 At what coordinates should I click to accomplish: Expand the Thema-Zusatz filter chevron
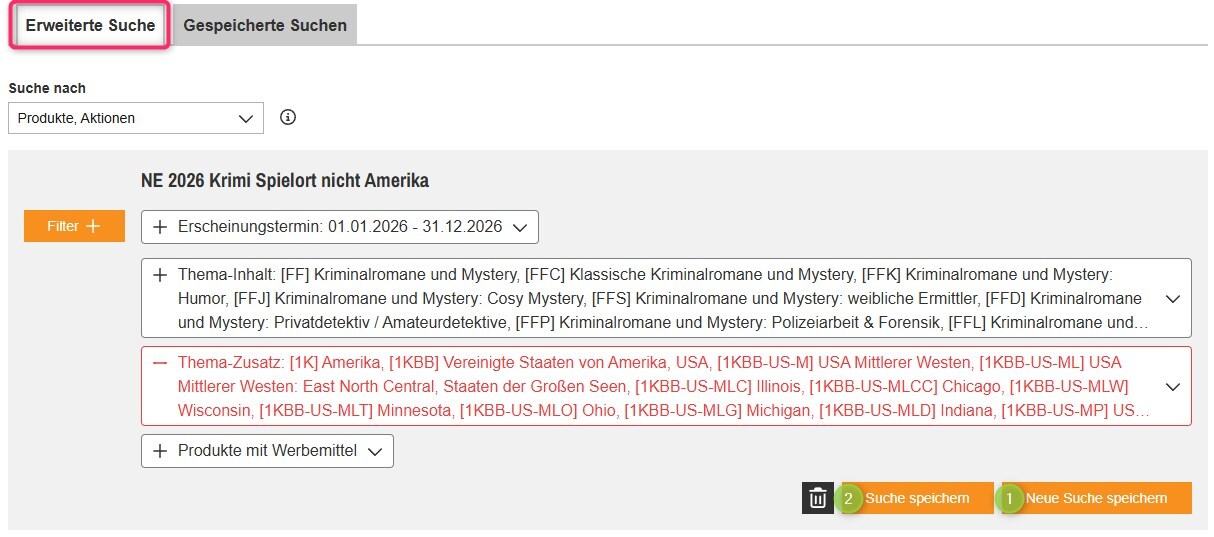pos(1173,386)
